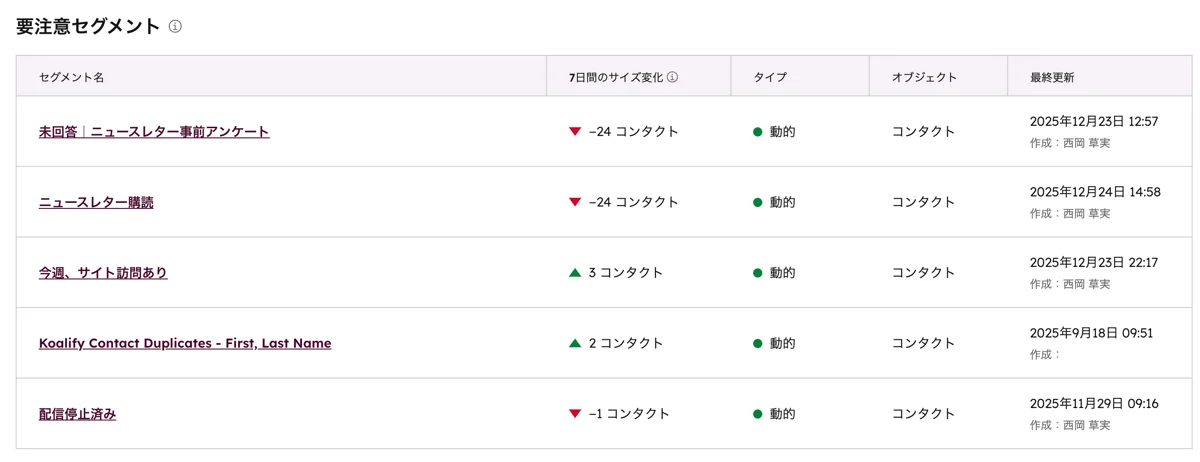Image resolution: width=1200 pixels, height=462 pixels.
Task: Click the セグメント名 column header
Action: (x=71, y=77)
